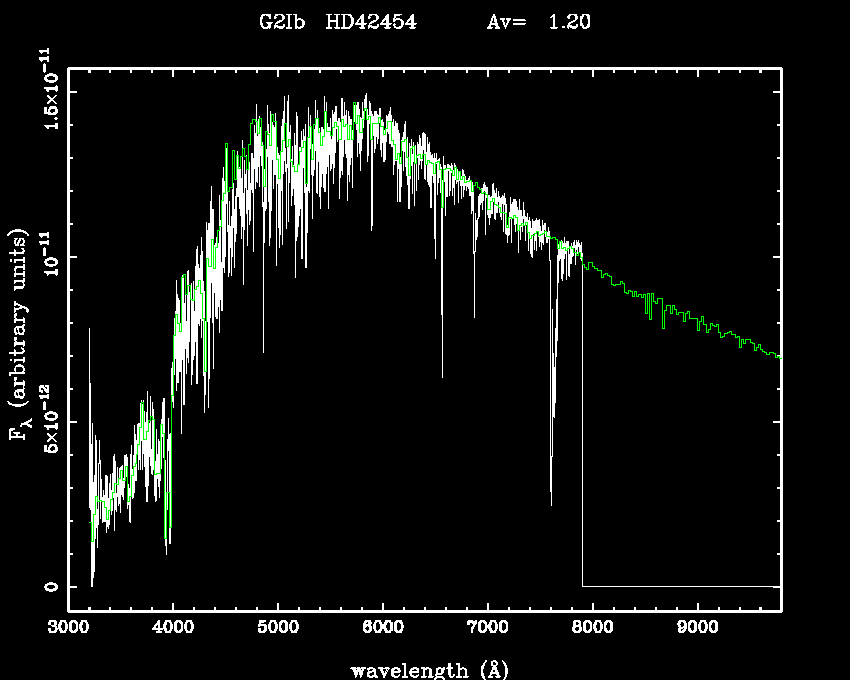Click the 9000 wavelength tick label
Image resolution: width=850 pixels, height=680 pixels.
[697, 628]
